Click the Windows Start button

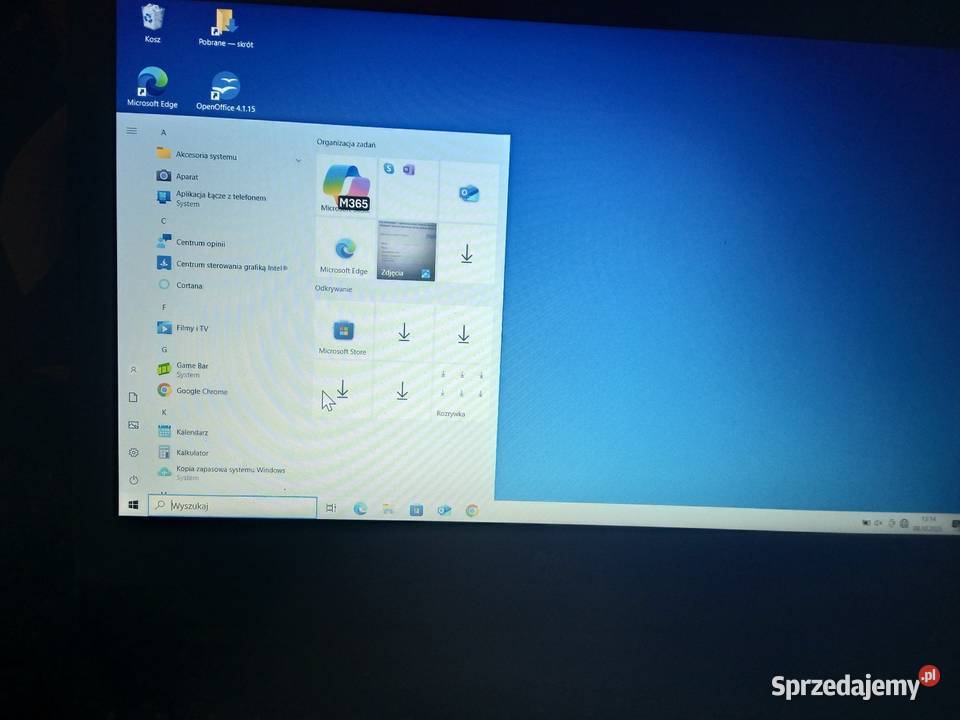pos(133,505)
